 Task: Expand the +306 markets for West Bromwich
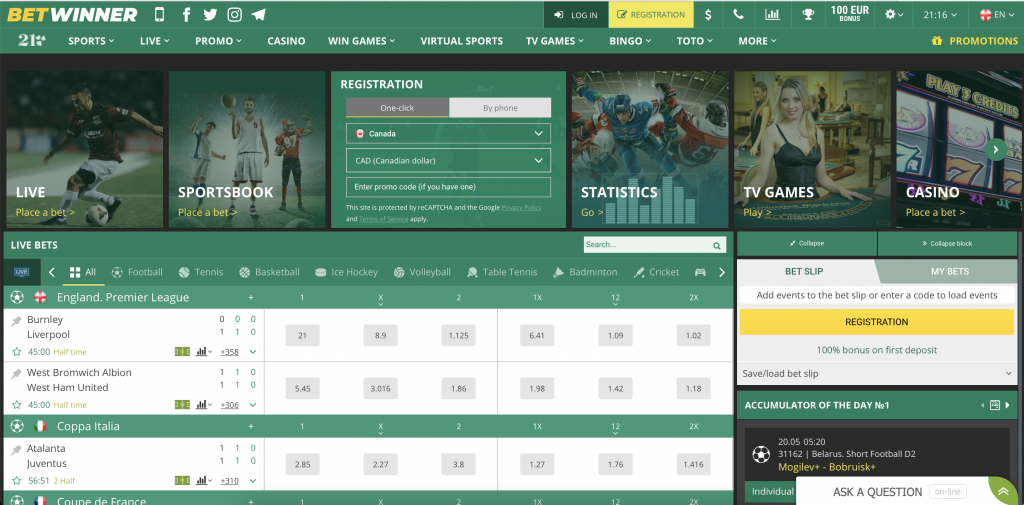[x=229, y=404]
